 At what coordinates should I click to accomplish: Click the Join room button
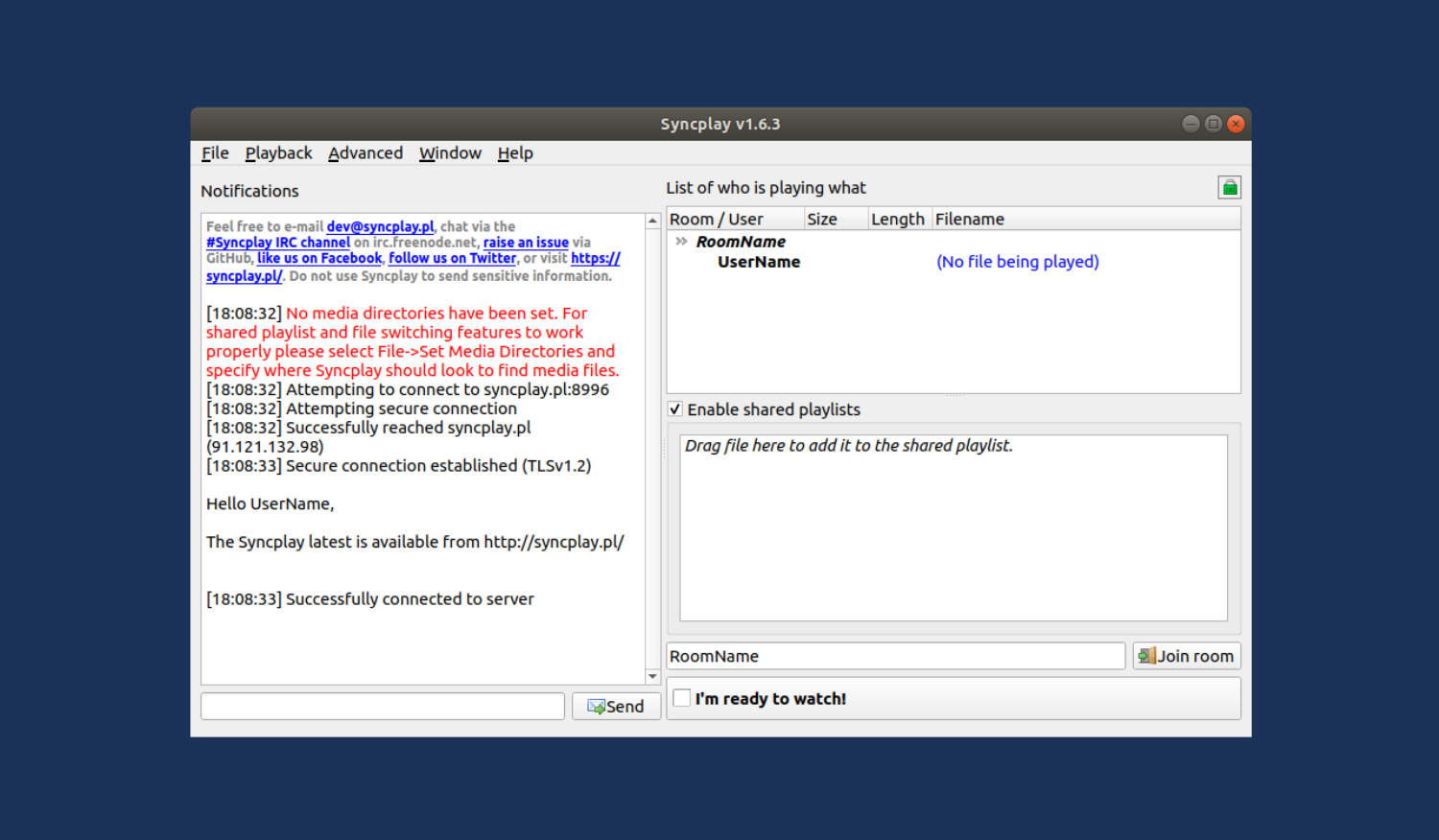point(1187,656)
